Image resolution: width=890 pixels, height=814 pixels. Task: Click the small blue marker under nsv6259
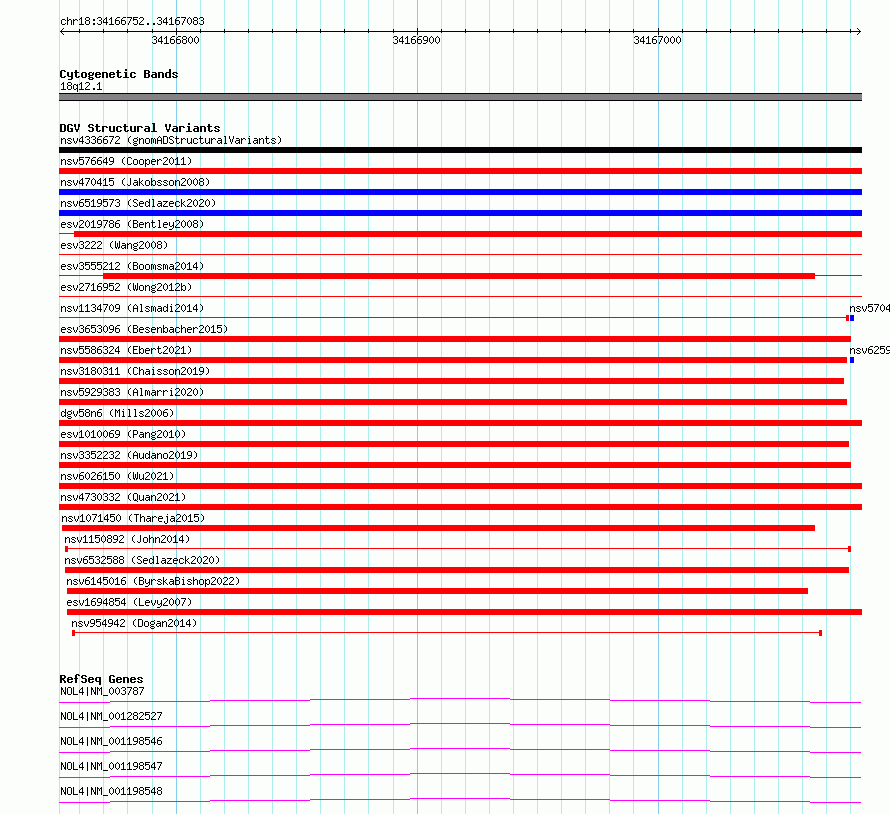[852, 360]
